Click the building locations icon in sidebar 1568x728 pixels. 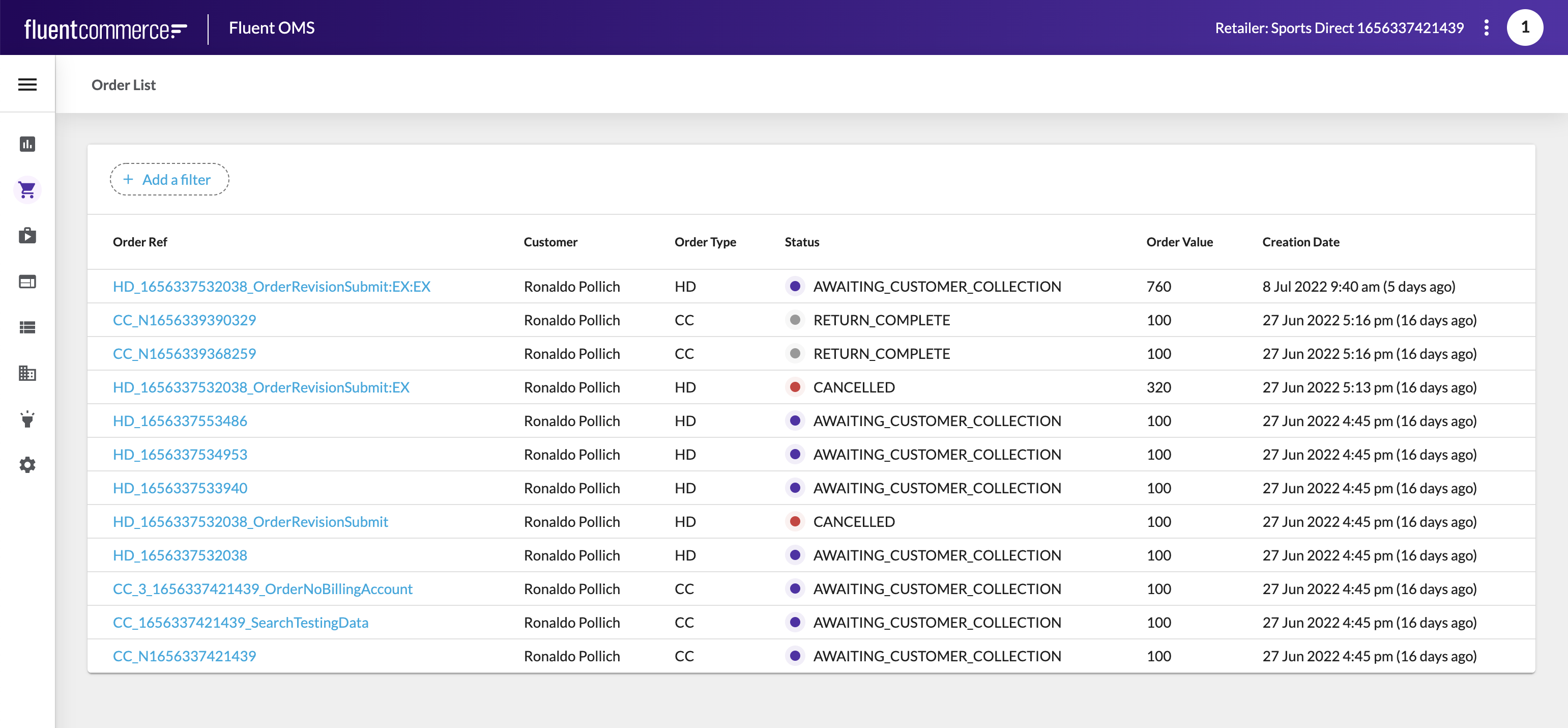(27, 374)
